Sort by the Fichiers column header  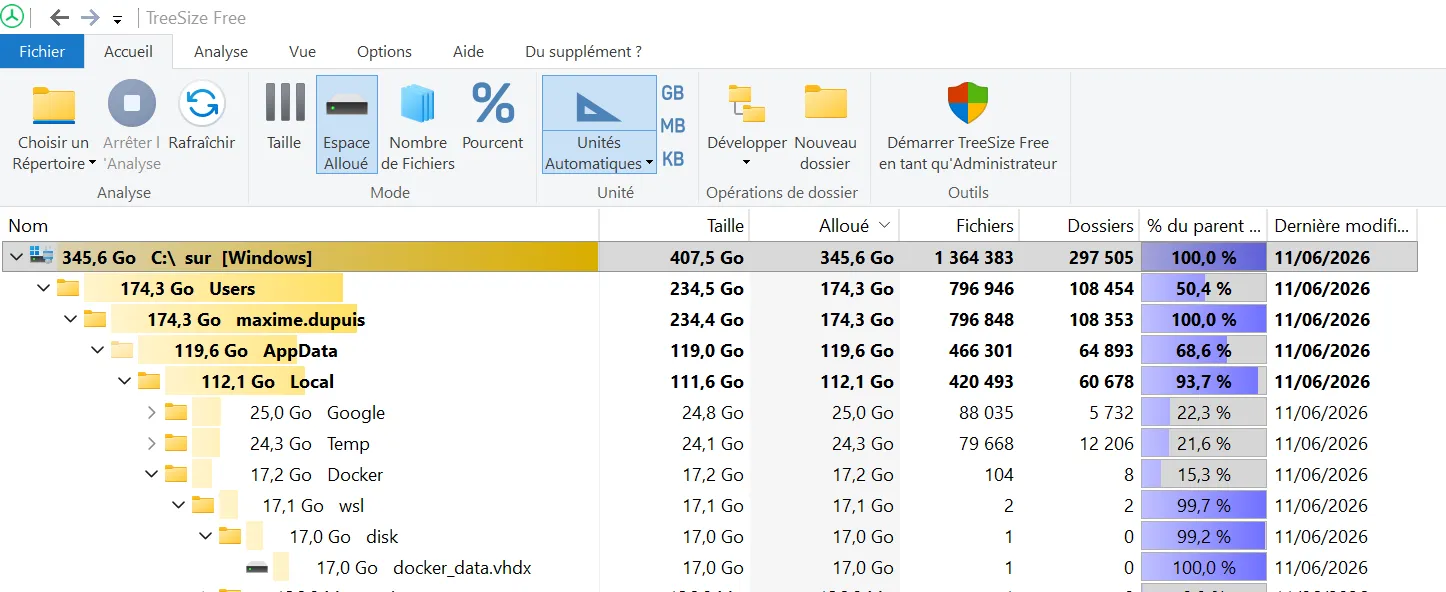click(959, 226)
